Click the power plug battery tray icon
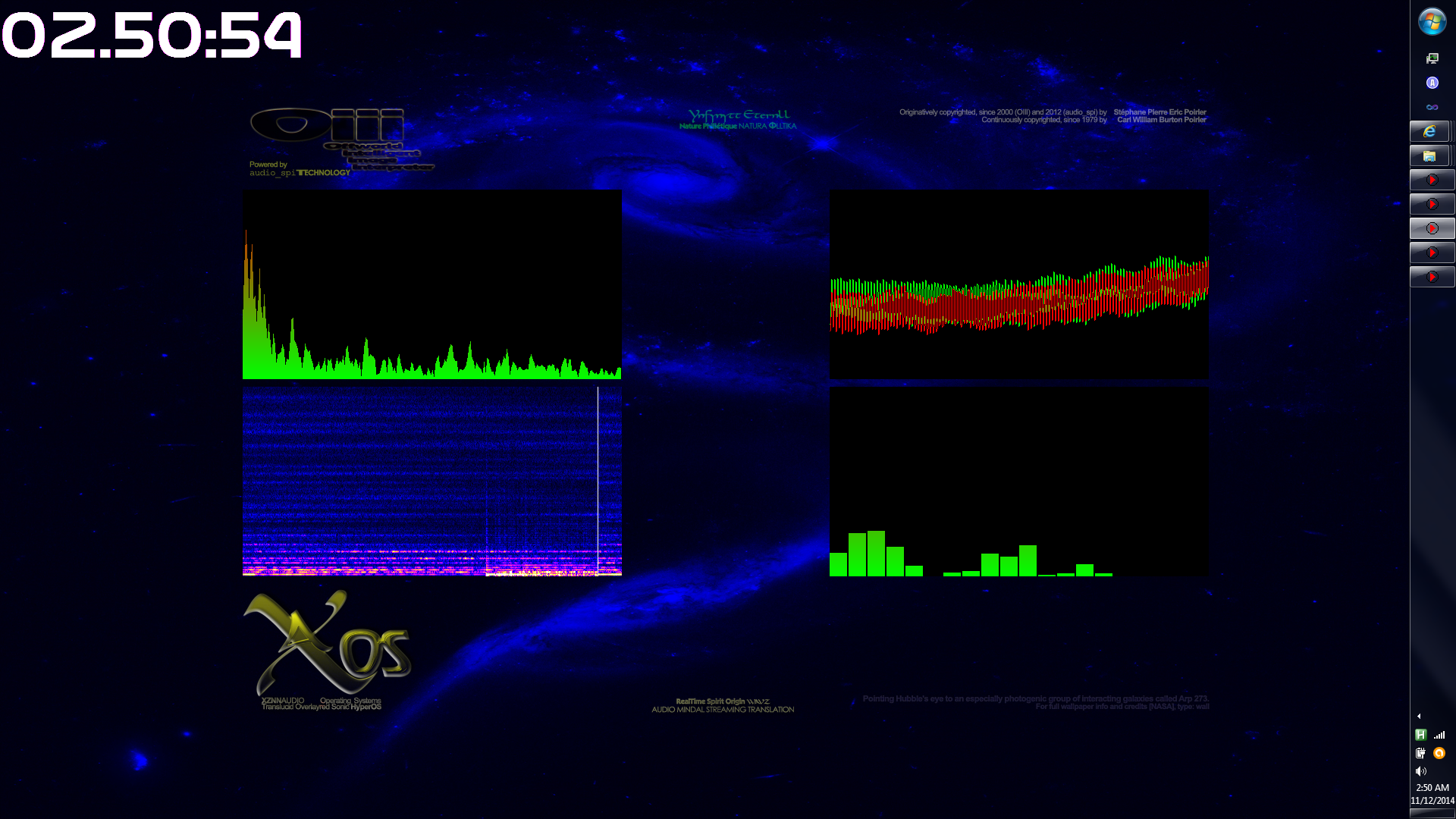 pos(1421,753)
